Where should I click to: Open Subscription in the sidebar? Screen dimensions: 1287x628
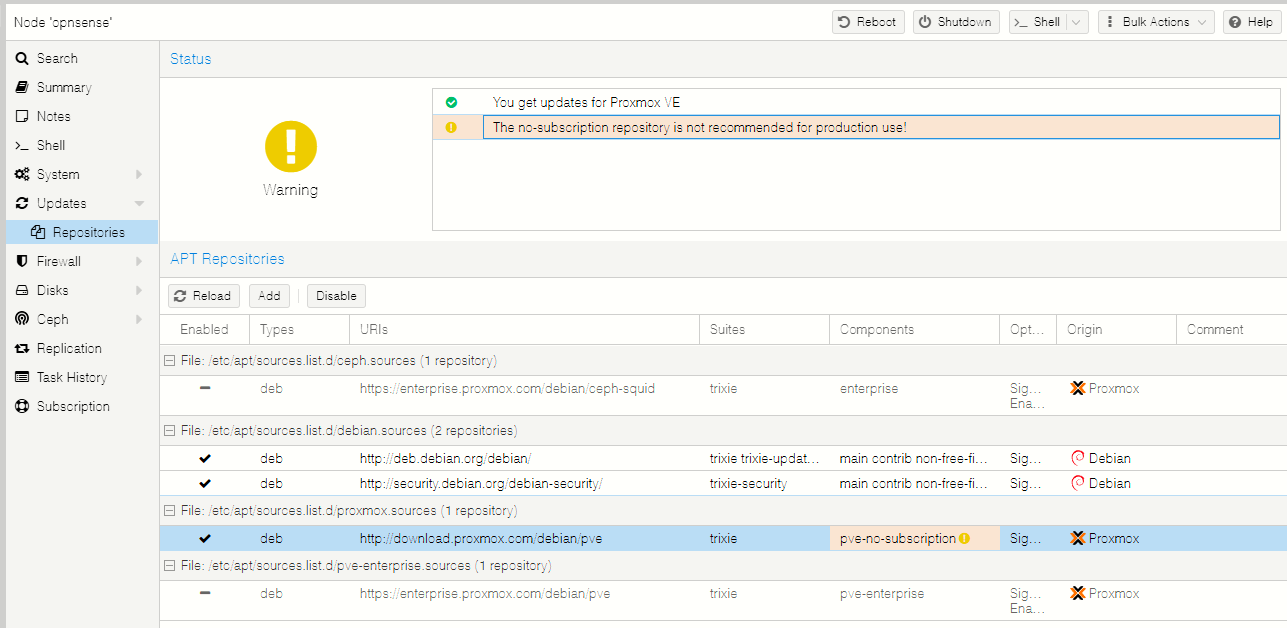click(82, 406)
